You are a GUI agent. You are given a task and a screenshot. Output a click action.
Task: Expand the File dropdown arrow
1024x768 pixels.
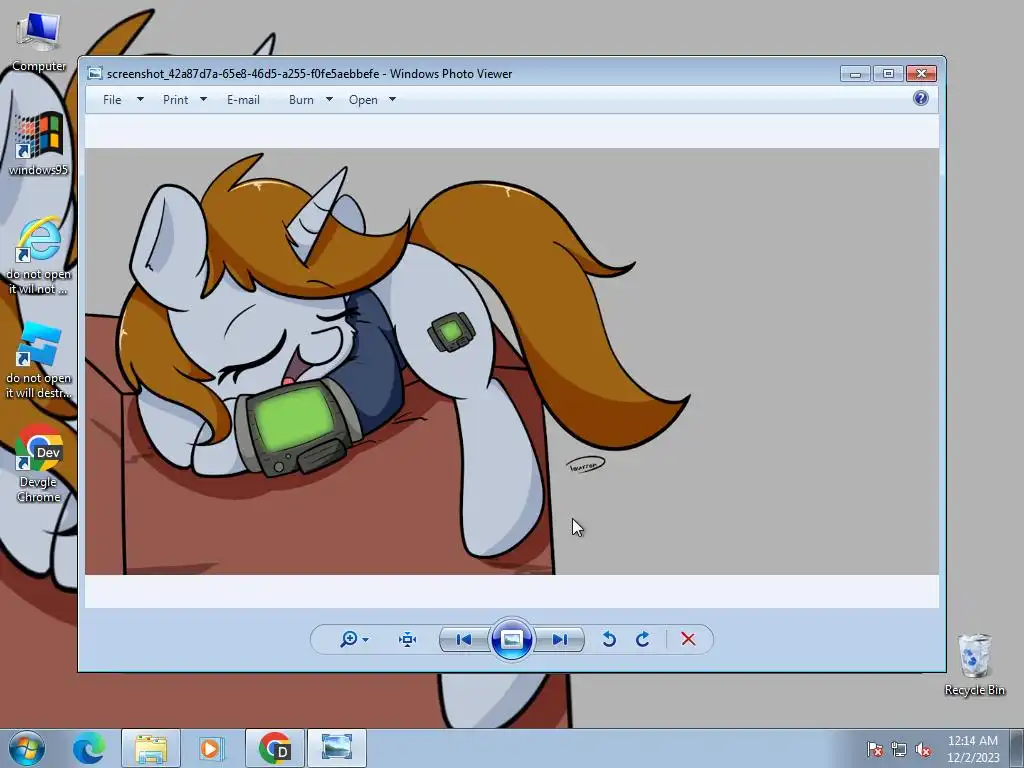pyautogui.click(x=140, y=99)
